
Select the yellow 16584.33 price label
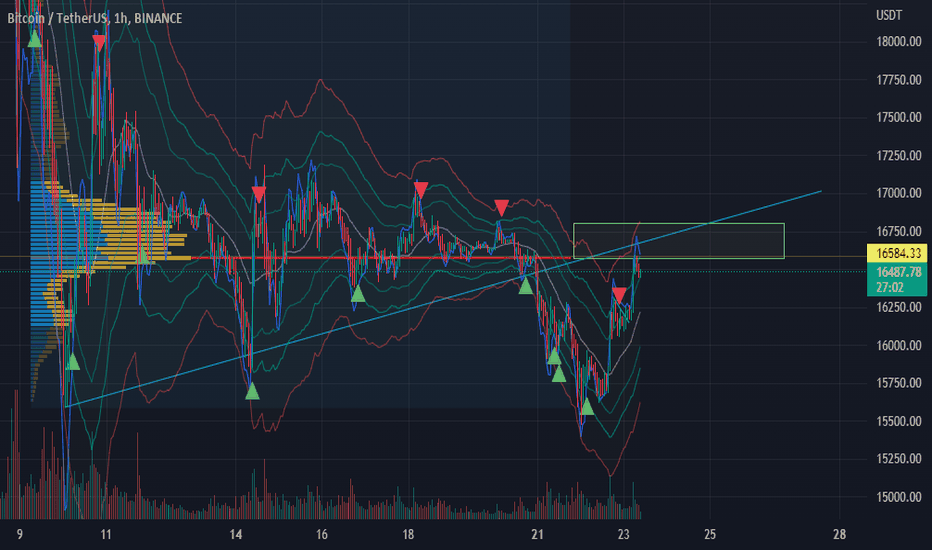pyautogui.click(x=897, y=253)
